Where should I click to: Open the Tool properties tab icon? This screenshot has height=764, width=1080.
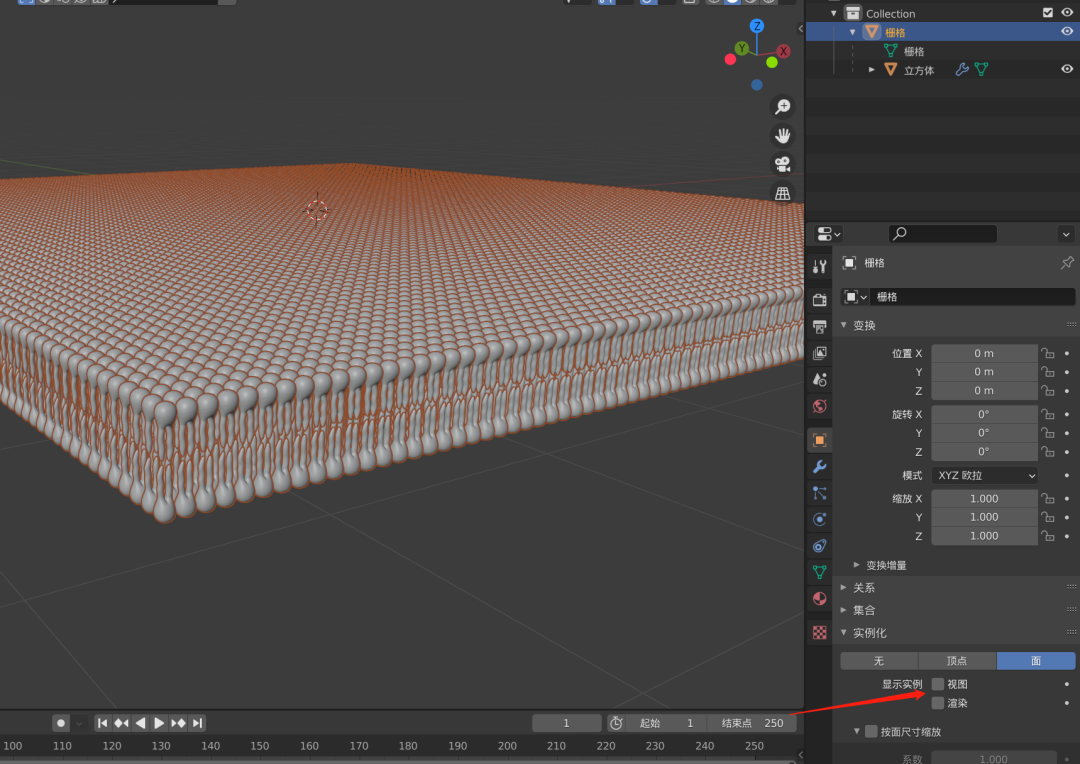[820, 267]
